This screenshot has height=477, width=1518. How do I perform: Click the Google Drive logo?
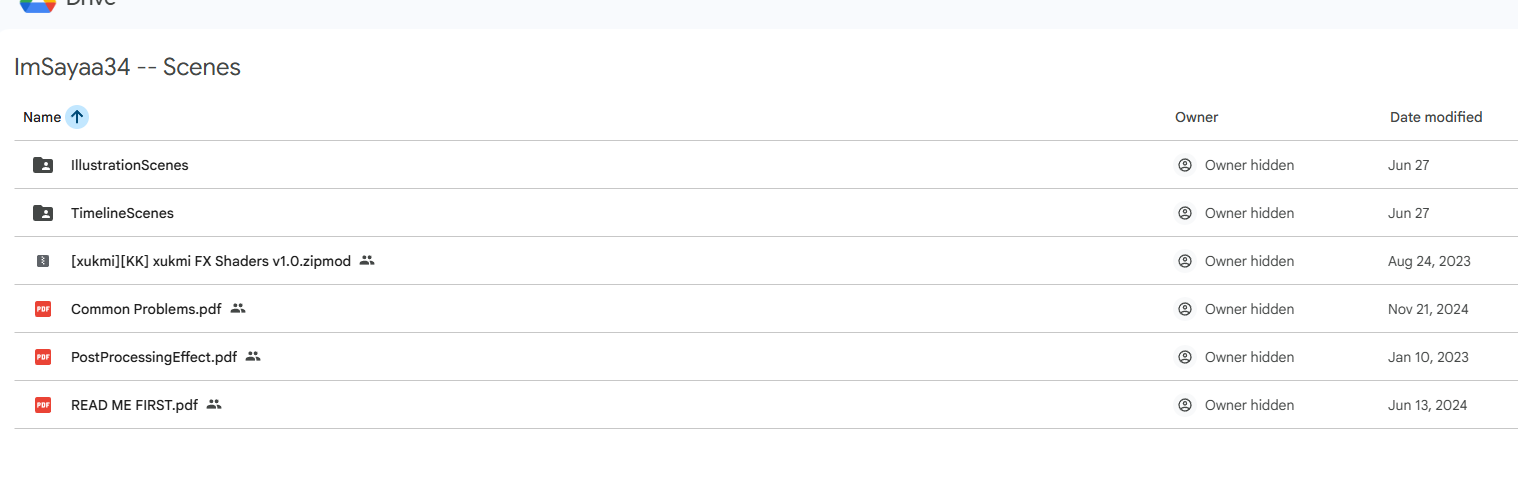click(x=38, y=5)
